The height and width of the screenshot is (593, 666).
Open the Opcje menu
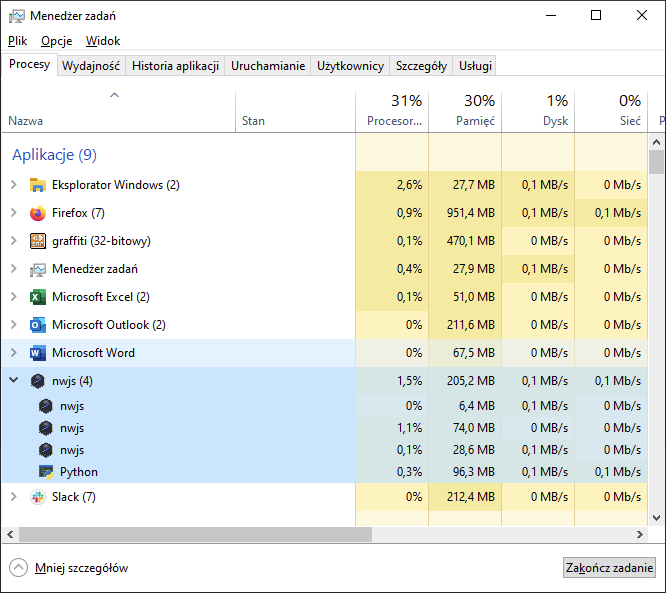pyautogui.click(x=56, y=41)
